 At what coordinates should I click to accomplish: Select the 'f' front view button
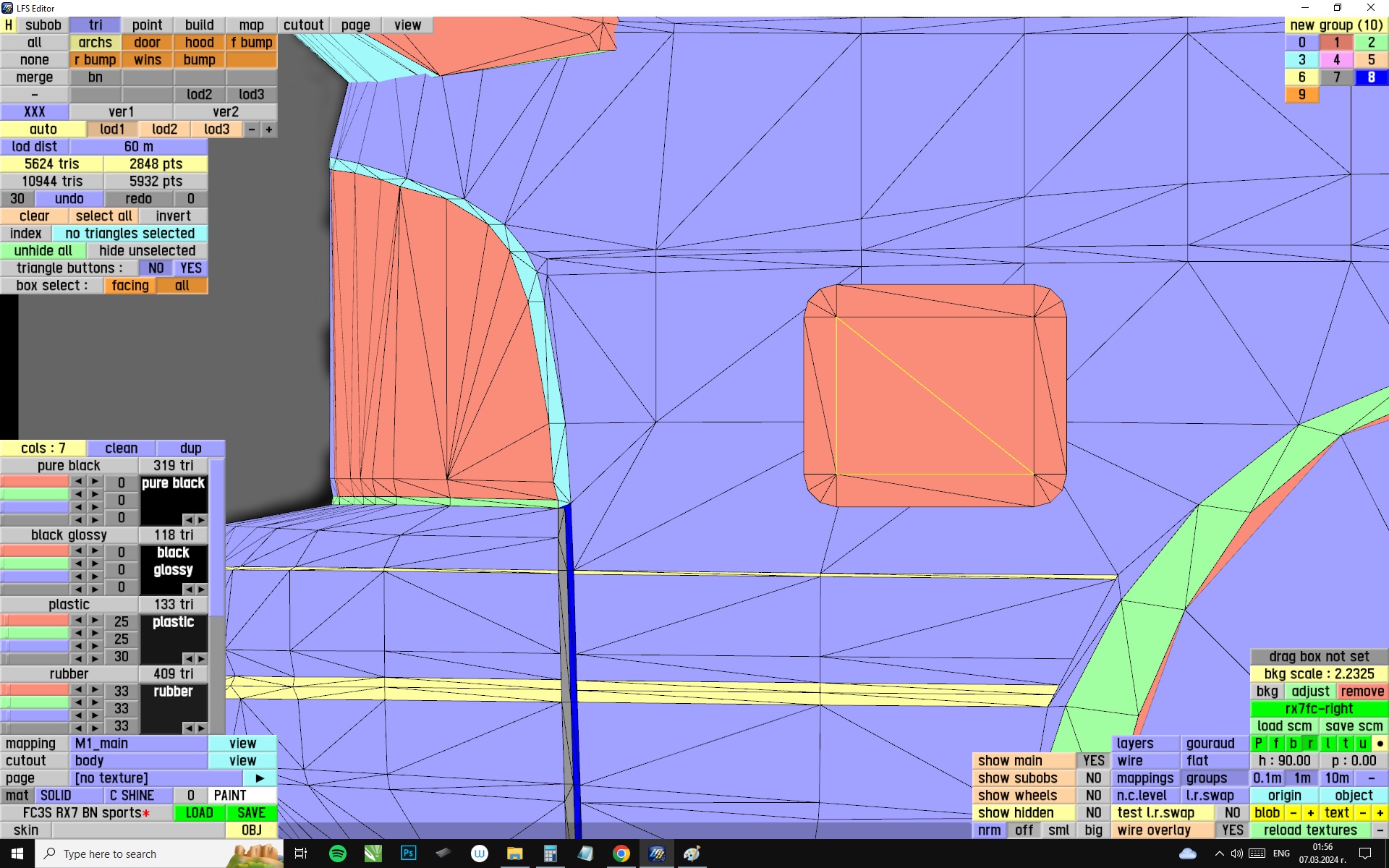click(1275, 743)
